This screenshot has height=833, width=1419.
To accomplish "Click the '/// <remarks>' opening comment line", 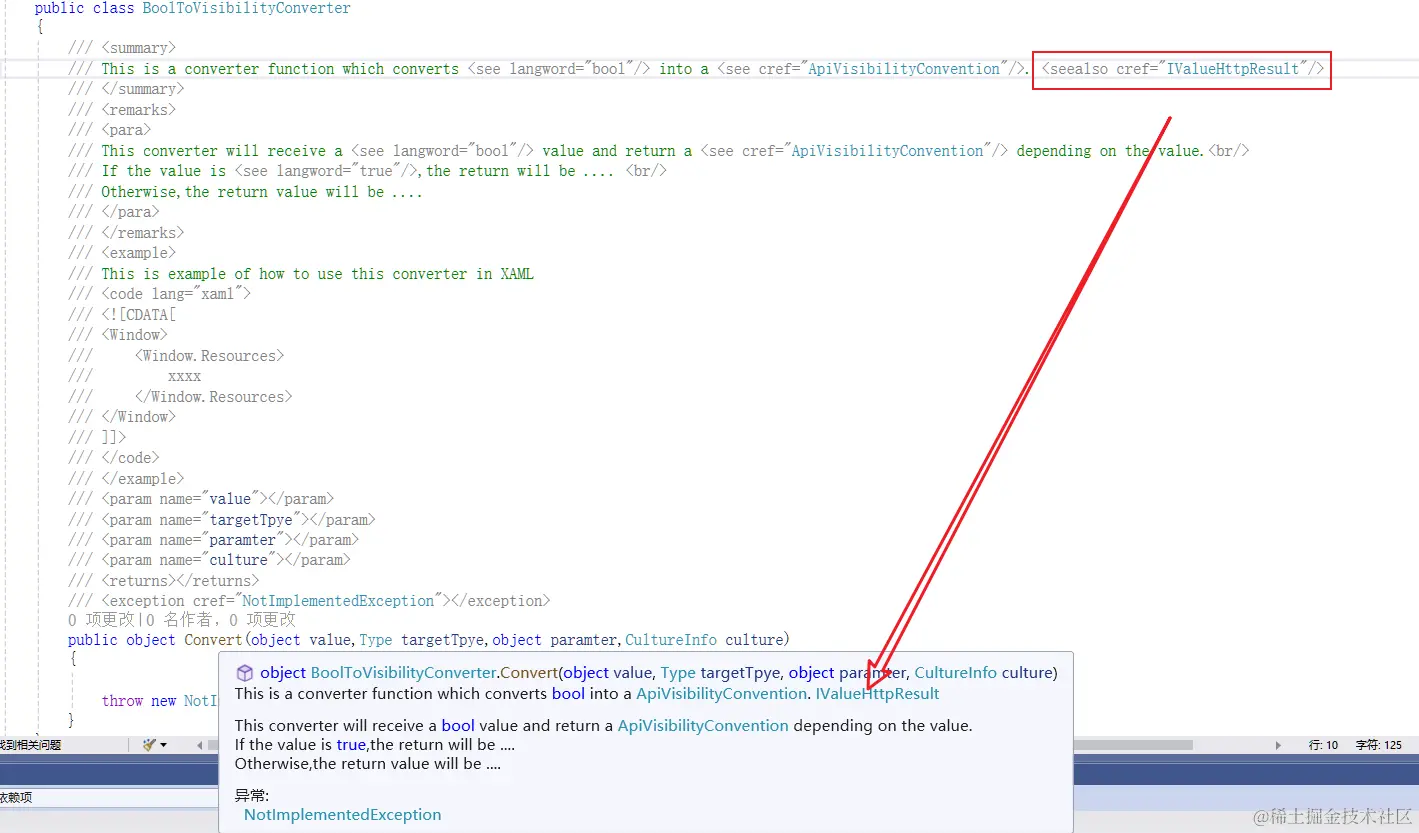I will (x=122, y=110).
